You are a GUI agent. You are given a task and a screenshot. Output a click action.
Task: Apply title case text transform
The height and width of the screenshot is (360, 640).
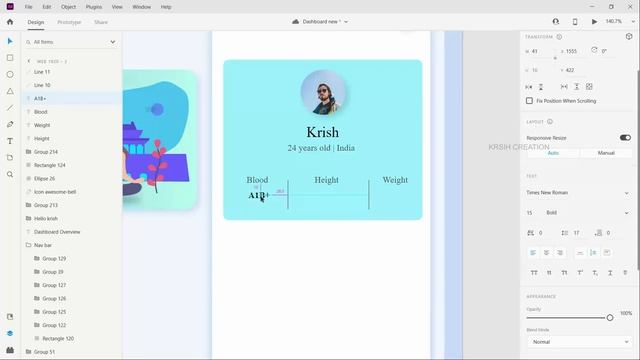564,273
